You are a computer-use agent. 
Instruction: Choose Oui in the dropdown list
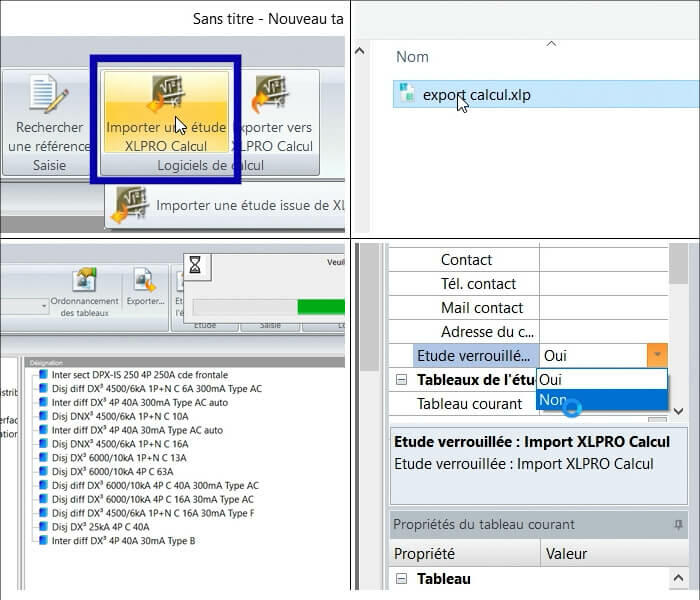[x=602, y=379]
